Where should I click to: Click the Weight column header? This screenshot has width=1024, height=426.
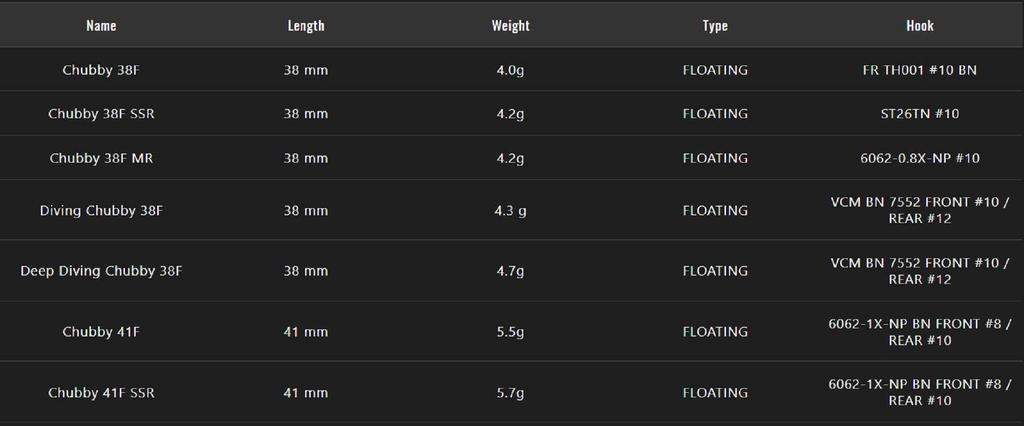pyautogui.click(x=510, y=26)
